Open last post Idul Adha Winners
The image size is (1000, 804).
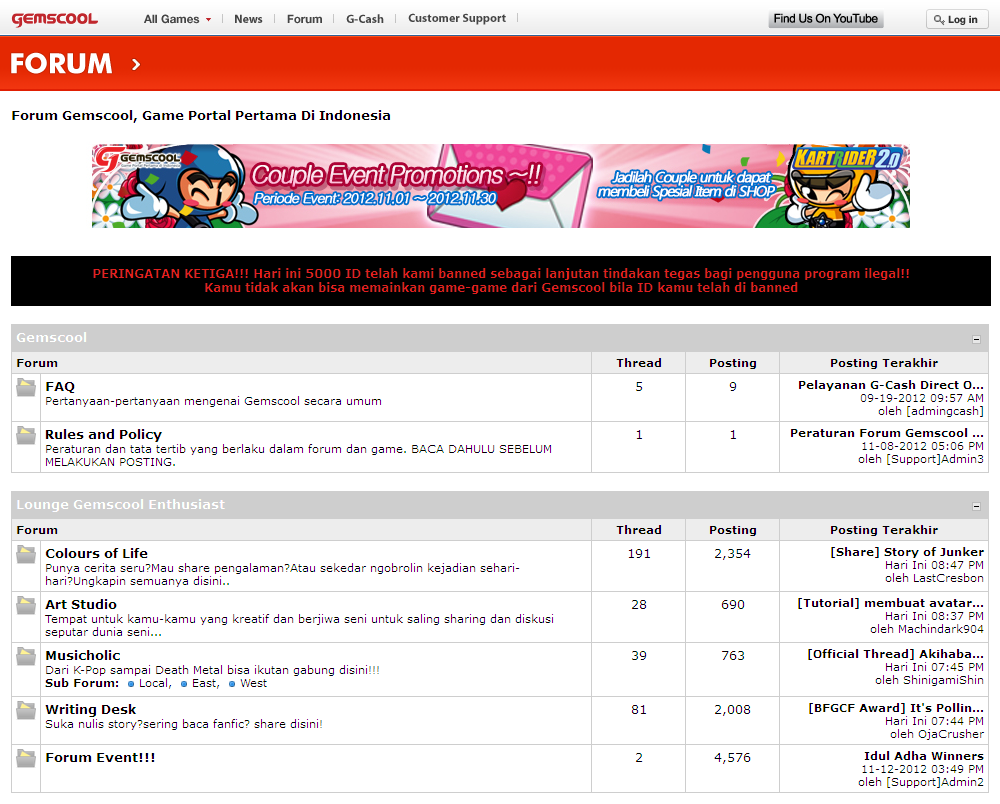[923, 756]
